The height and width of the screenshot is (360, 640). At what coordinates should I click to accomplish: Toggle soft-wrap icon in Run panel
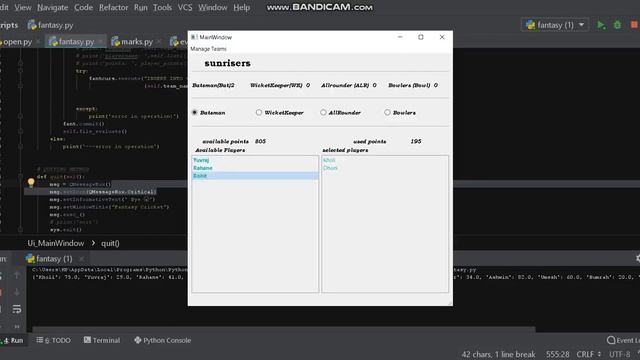coord(17,309)
